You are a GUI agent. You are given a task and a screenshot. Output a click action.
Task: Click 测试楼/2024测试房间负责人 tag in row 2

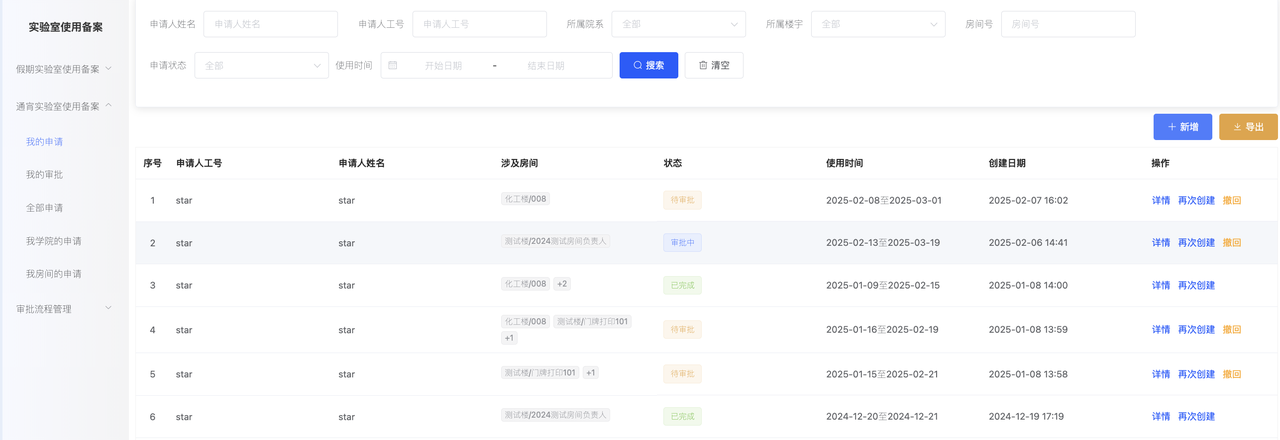[x=555, y=241]
